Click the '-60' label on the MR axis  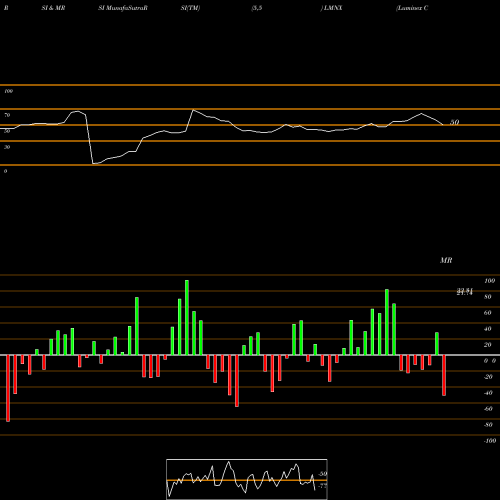click(x=488, y=409)
